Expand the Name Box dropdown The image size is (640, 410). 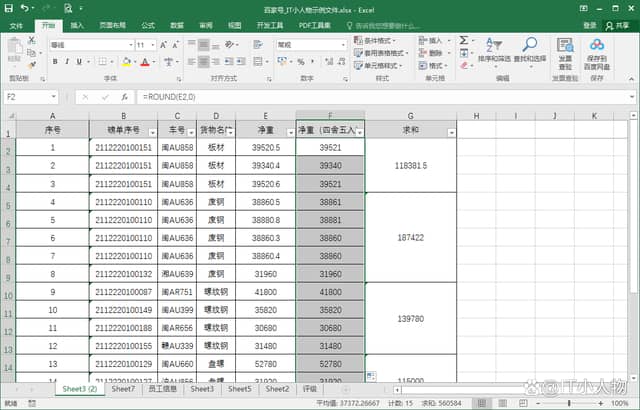(x=53, y=97)
